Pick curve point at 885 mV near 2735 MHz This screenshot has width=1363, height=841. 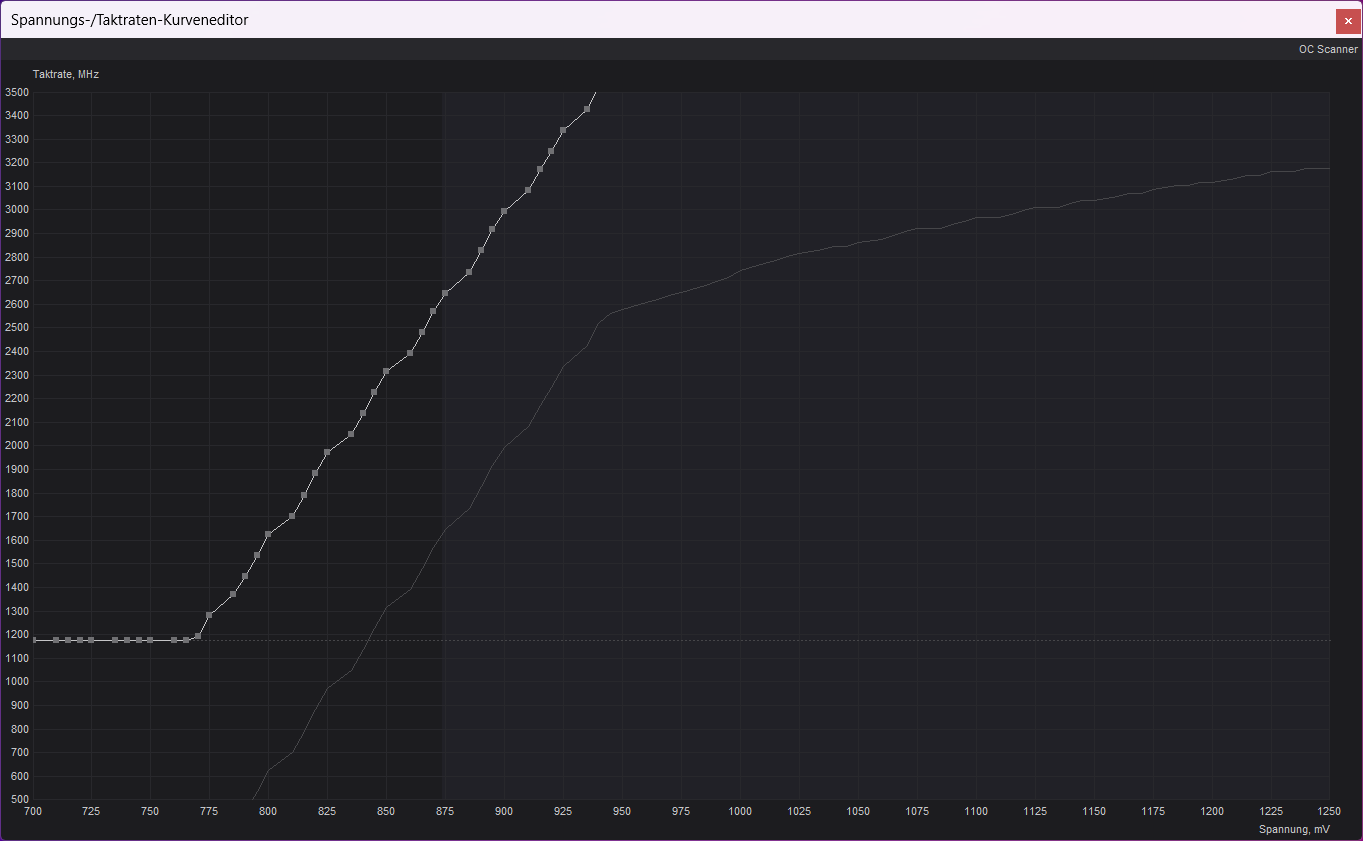pyautogui.click(x=469, y=272)
